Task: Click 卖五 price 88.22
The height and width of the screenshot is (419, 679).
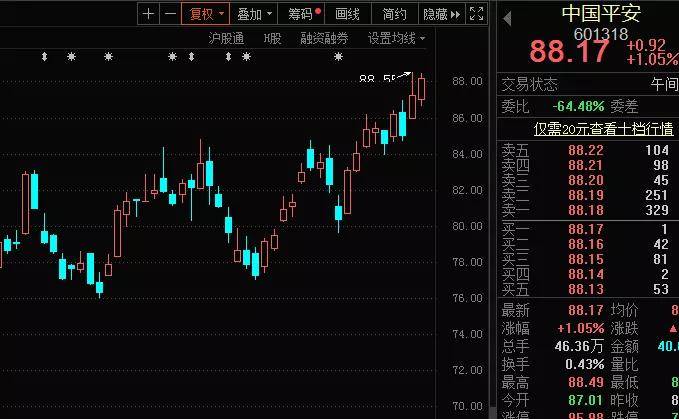Action: [x=585, y=150]
